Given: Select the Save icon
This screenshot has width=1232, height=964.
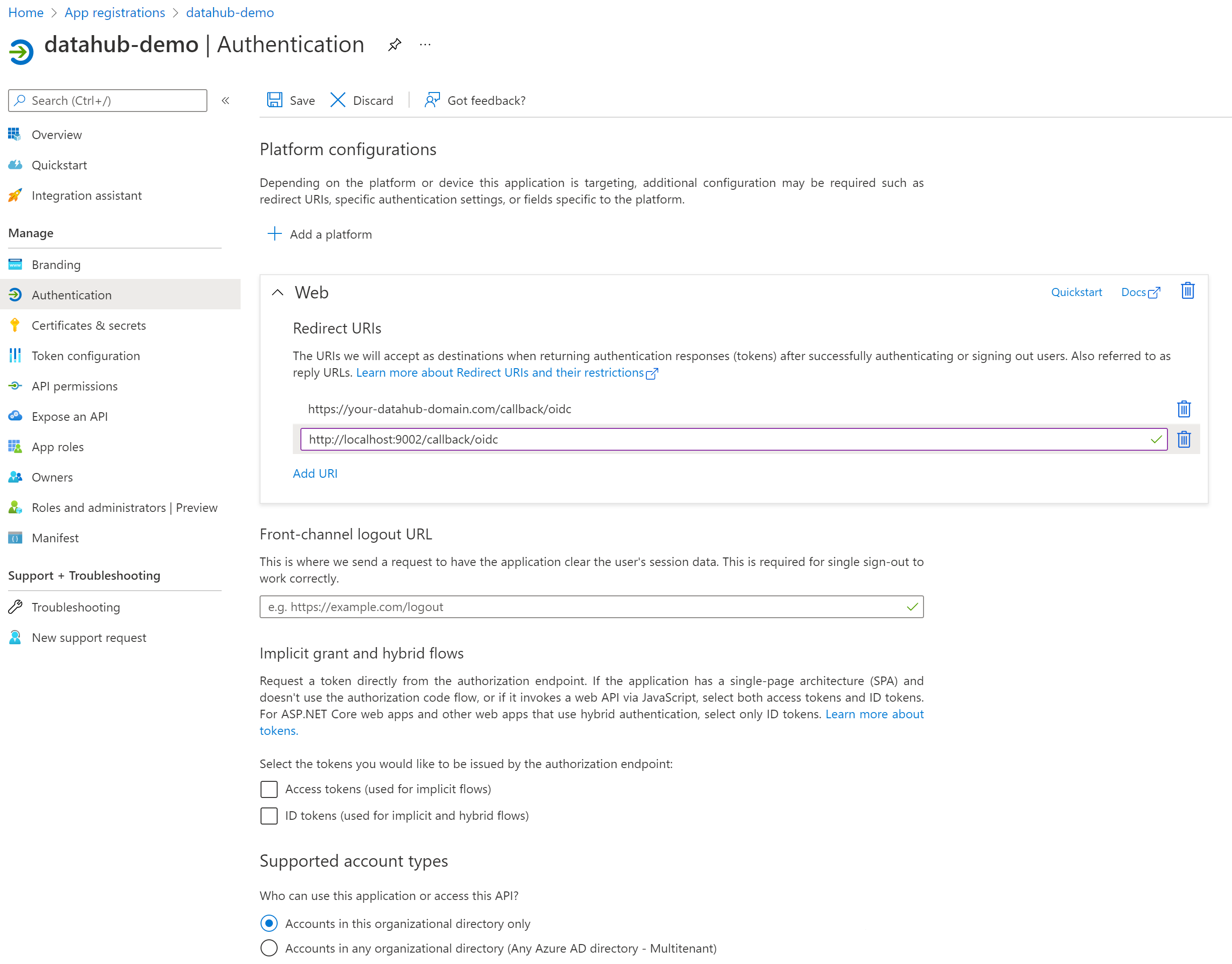Looking at the screenshot, I should [275, 100].
